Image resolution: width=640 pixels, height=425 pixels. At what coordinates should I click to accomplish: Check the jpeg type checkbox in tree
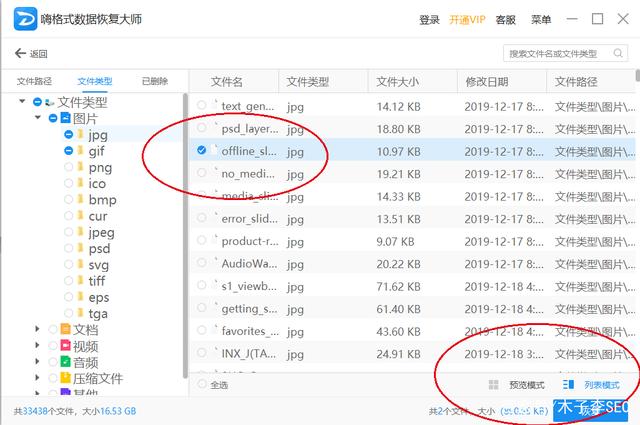(x=69, y=232)
